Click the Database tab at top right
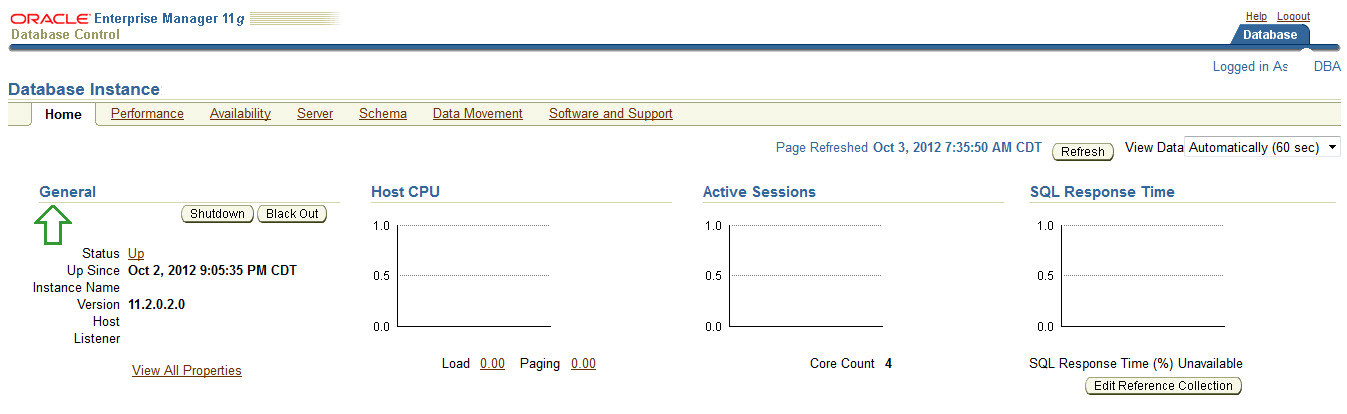 pyautogui.click(x=1269, y=35)
